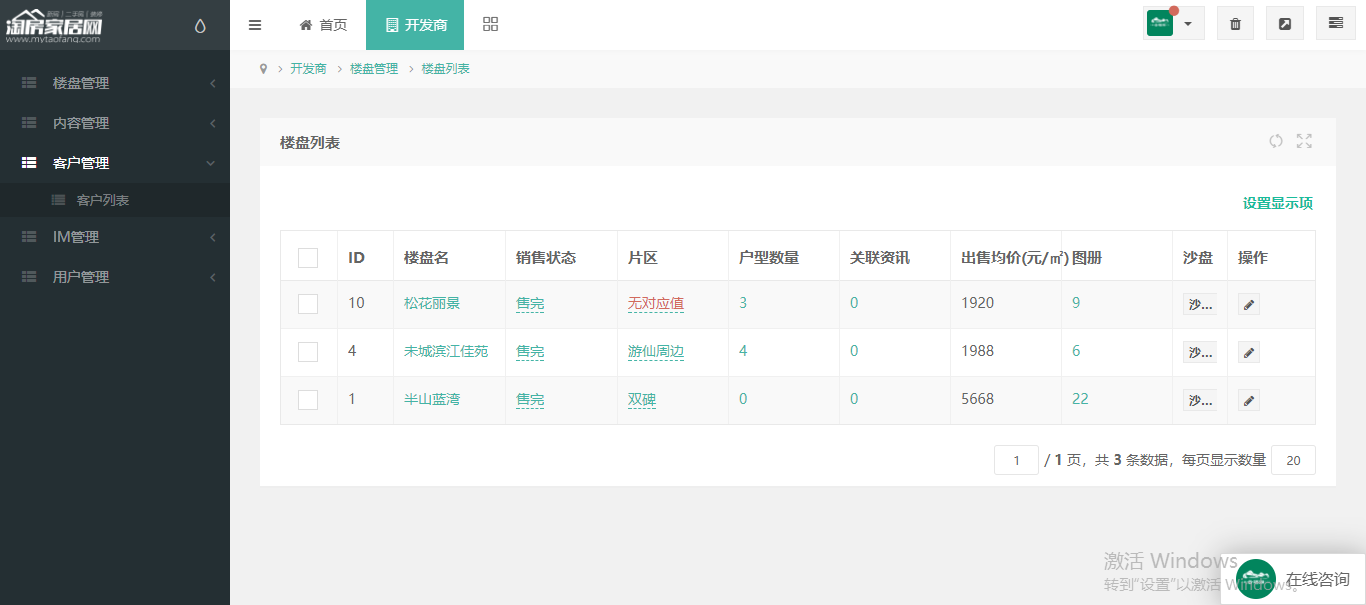Toggle the select-all checkbox in table header
This screenshot has width=1366, height=605.
(308, 258)
